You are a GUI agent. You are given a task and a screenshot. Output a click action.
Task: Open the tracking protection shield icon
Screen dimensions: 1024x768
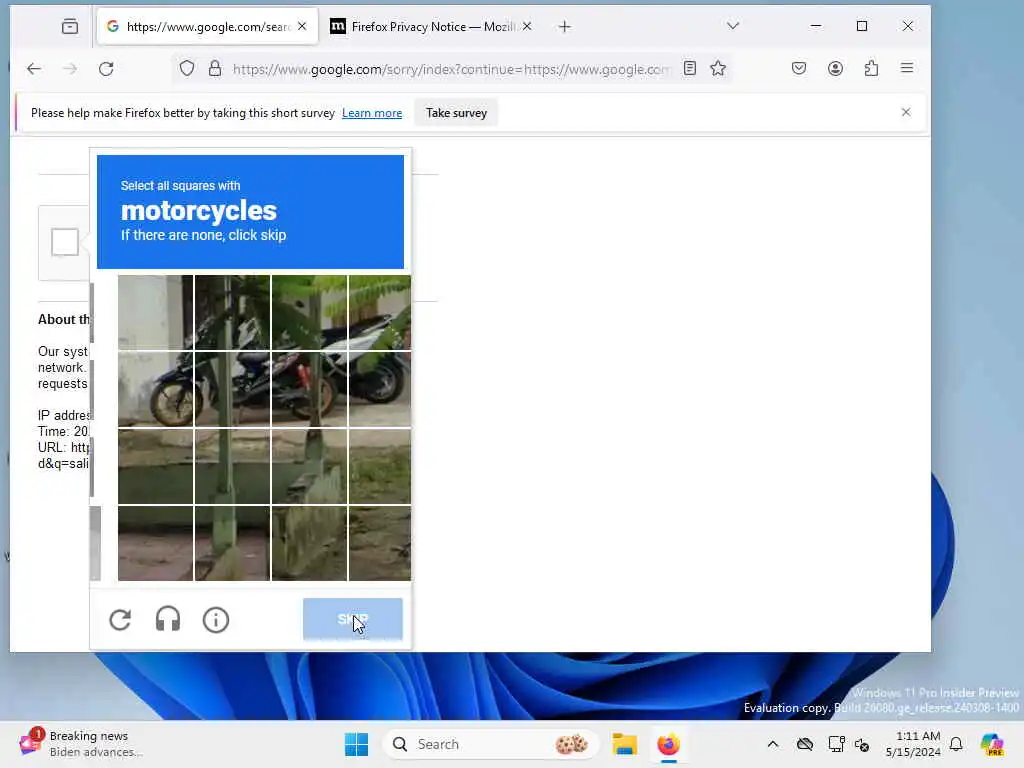pos(187,69)
